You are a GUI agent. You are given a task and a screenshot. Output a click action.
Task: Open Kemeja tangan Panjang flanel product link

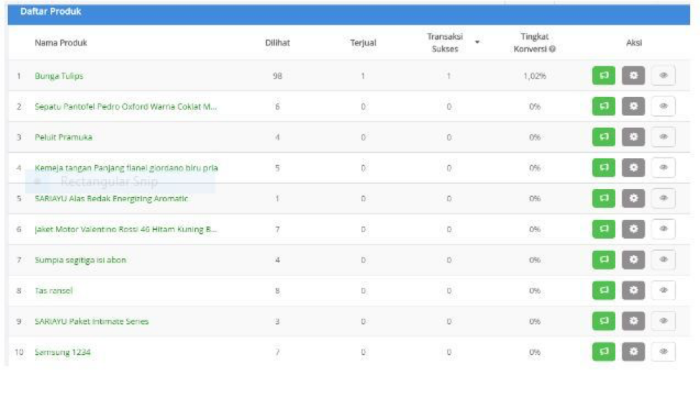[x=126, y=168]
